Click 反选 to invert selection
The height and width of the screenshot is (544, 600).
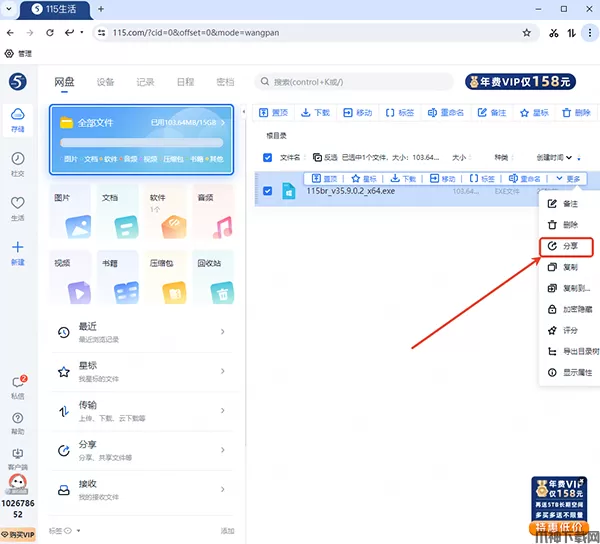pyautogui.click(x=325, y=157)
